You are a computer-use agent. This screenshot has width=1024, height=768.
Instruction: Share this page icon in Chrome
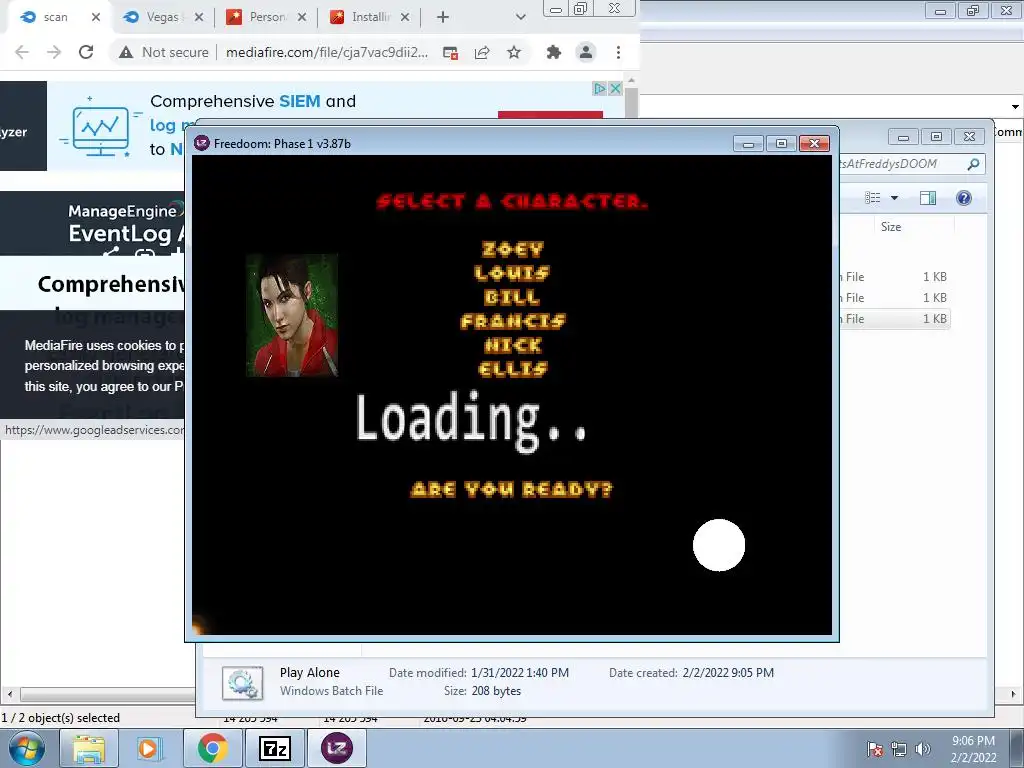[x=482, y=52]
